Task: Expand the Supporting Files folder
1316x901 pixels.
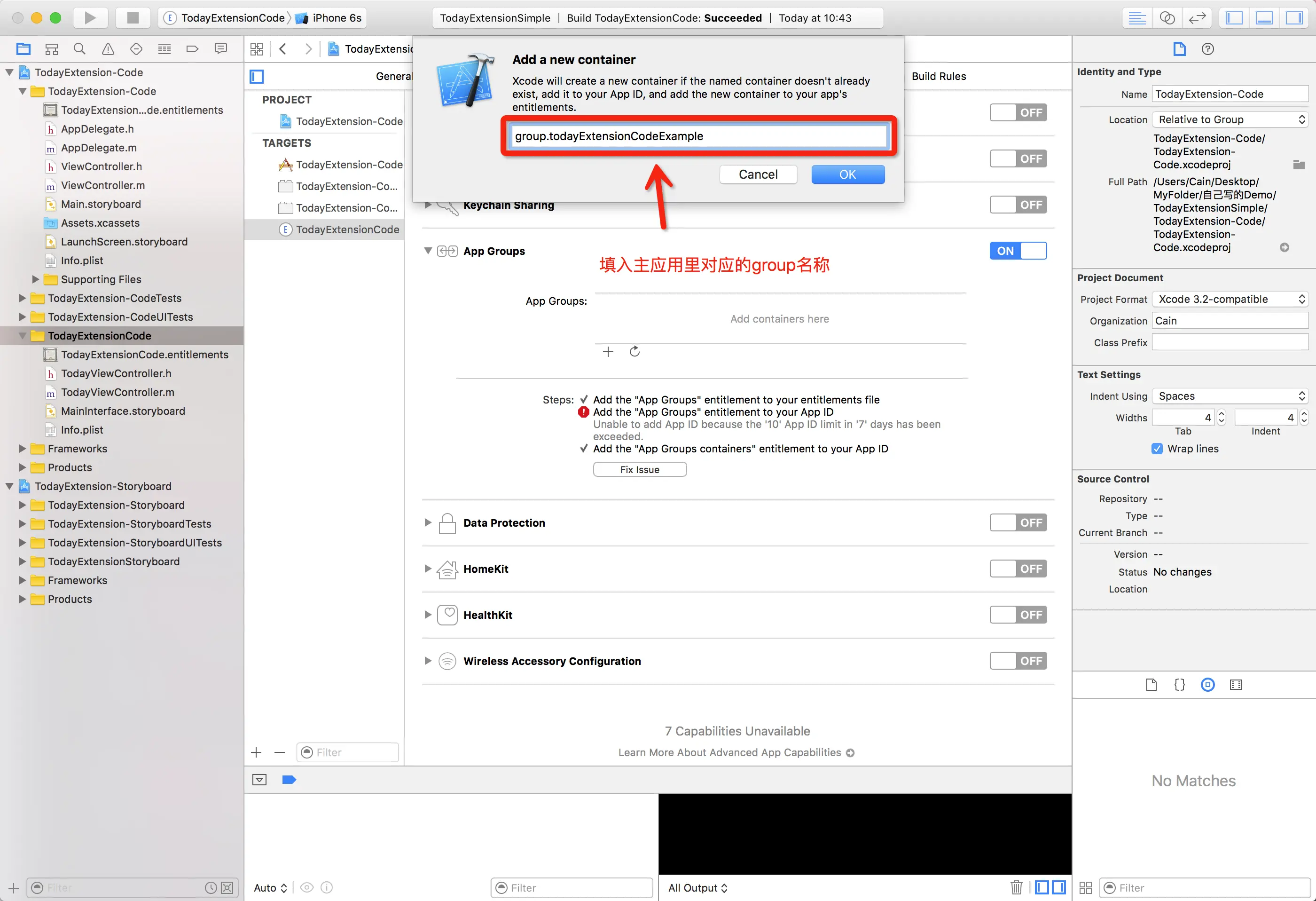Action: tap(36, 279)
